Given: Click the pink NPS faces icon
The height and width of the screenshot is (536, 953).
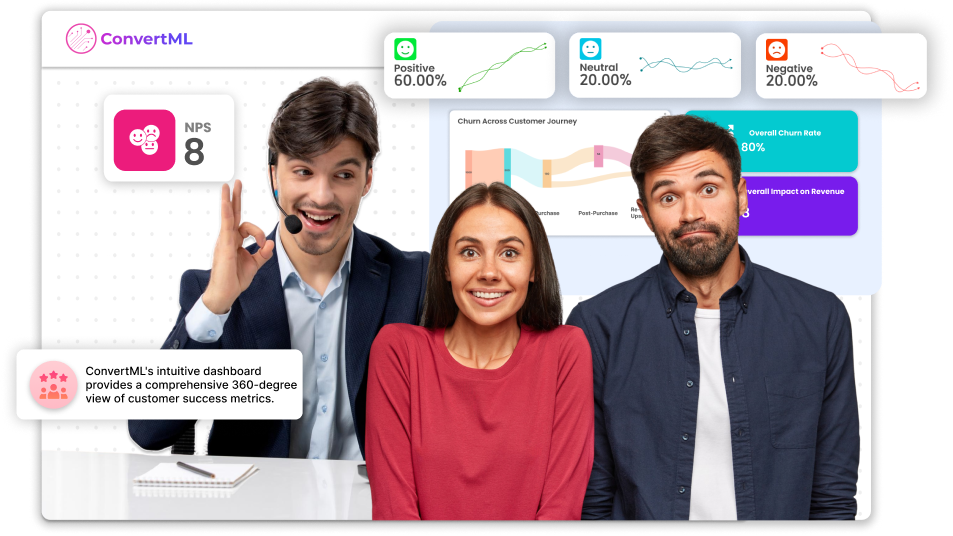Looking at the screenshot, I should (x=144, y=140).
